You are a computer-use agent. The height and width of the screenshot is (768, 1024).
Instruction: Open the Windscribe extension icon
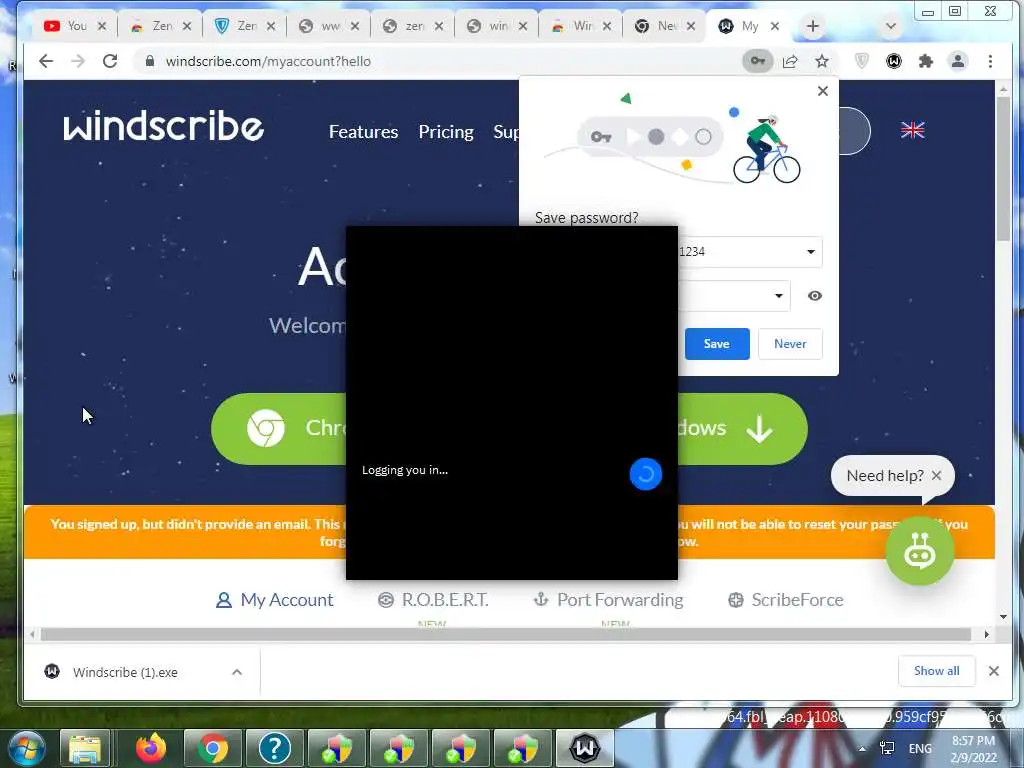893,61
